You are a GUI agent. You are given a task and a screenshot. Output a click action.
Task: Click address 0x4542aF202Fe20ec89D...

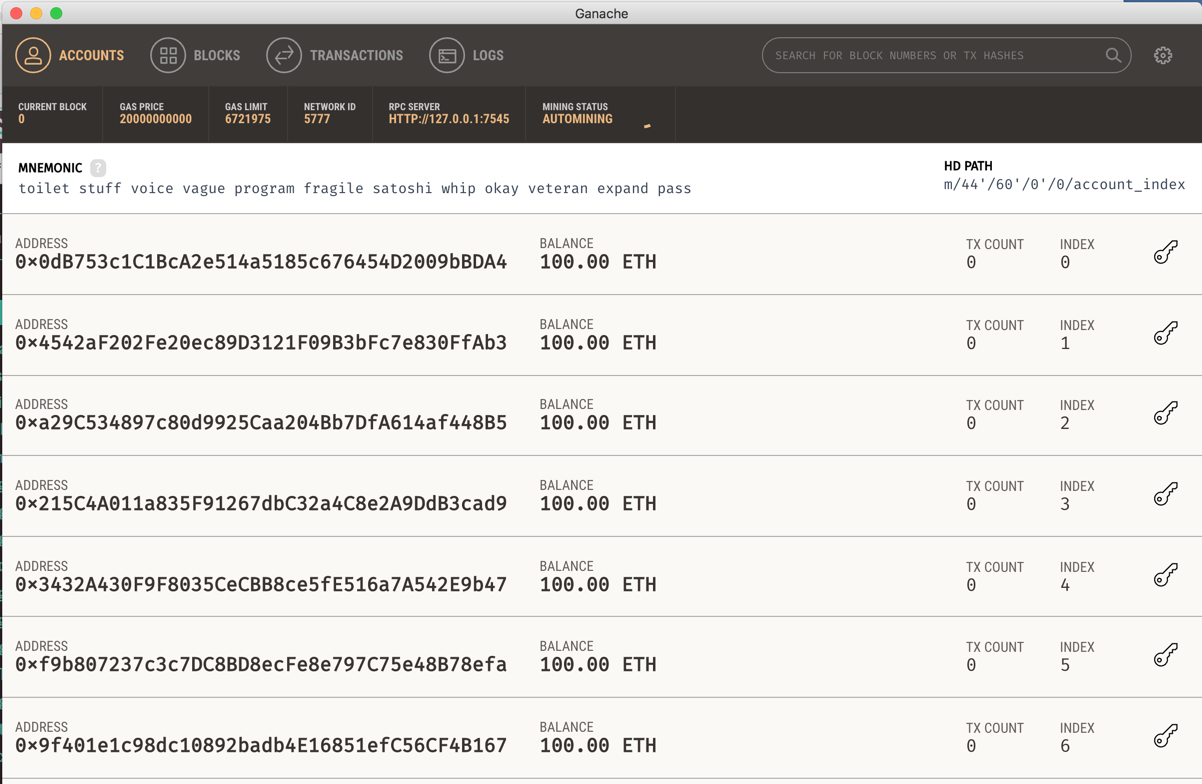coord(261,343)
